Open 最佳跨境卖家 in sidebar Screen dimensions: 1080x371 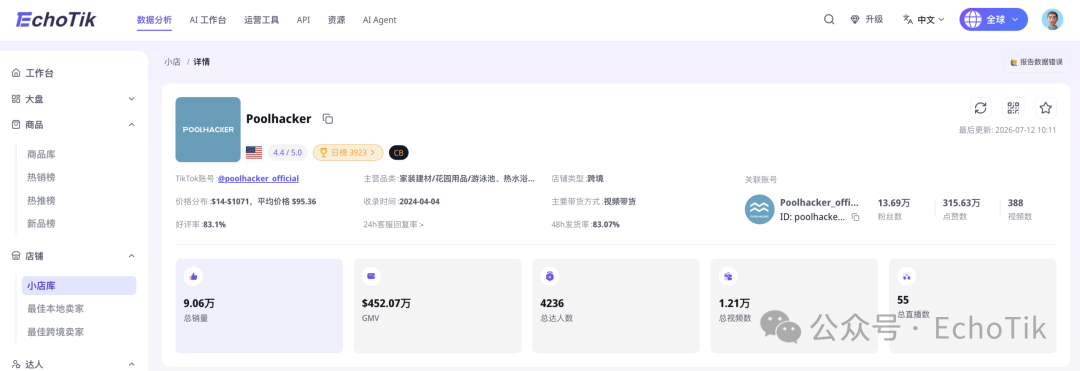(56, 332)
